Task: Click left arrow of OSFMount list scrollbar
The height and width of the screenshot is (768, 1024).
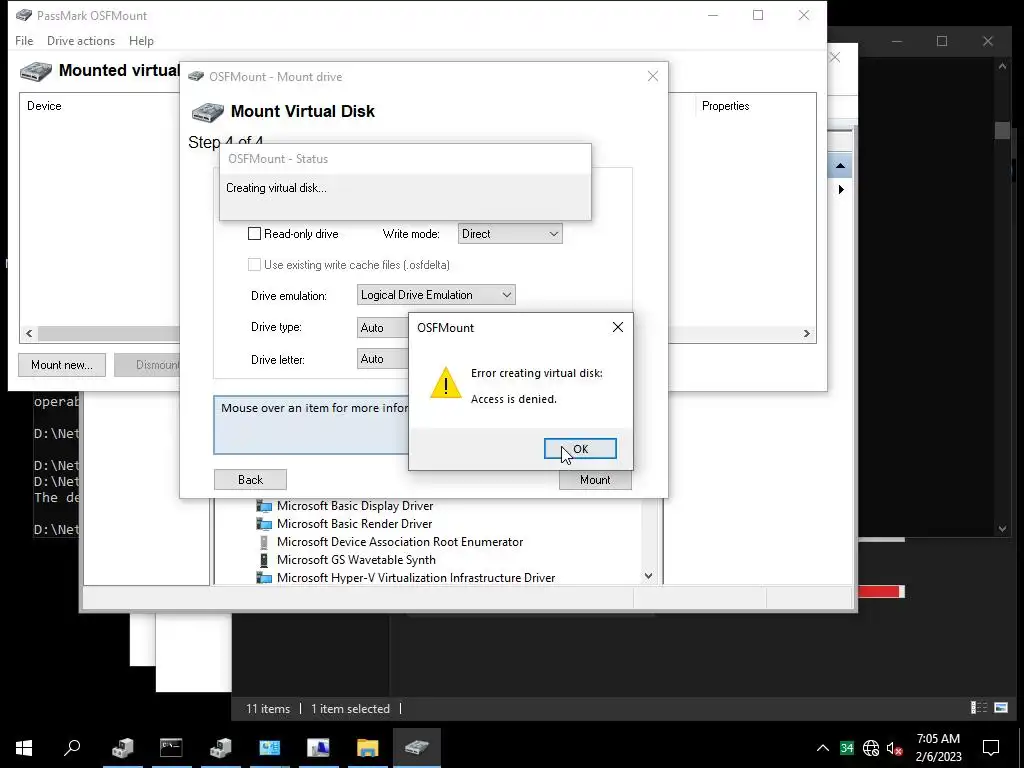Action: (x=29, y=334)
